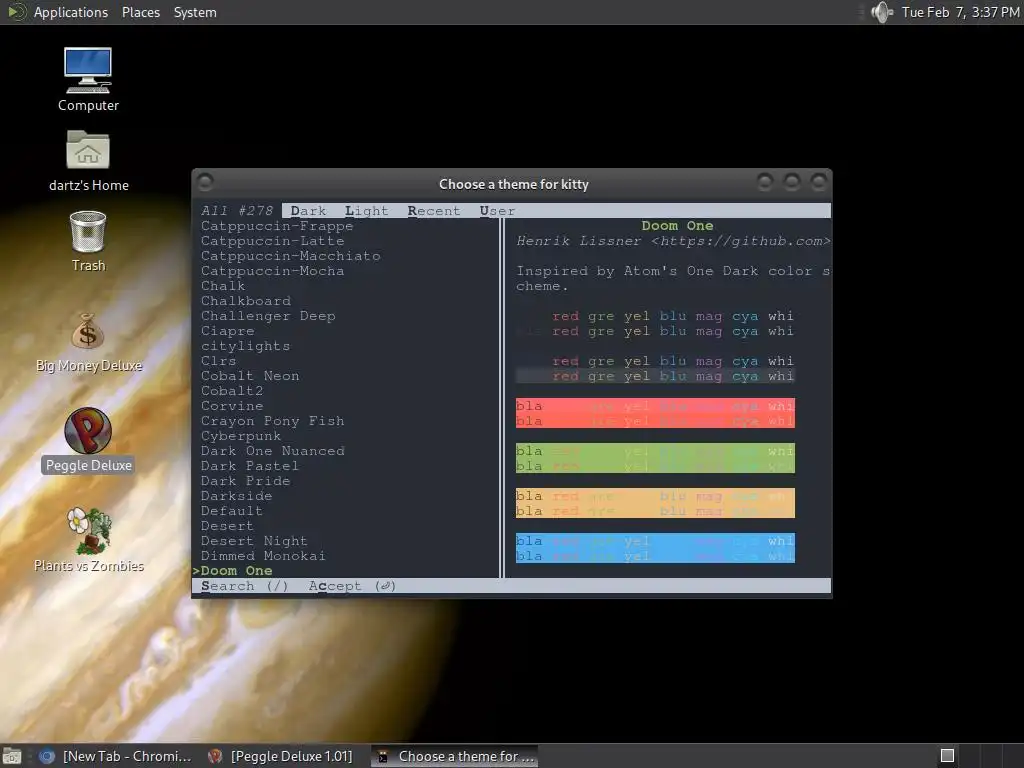Open the Places menu

pos(140,12)
